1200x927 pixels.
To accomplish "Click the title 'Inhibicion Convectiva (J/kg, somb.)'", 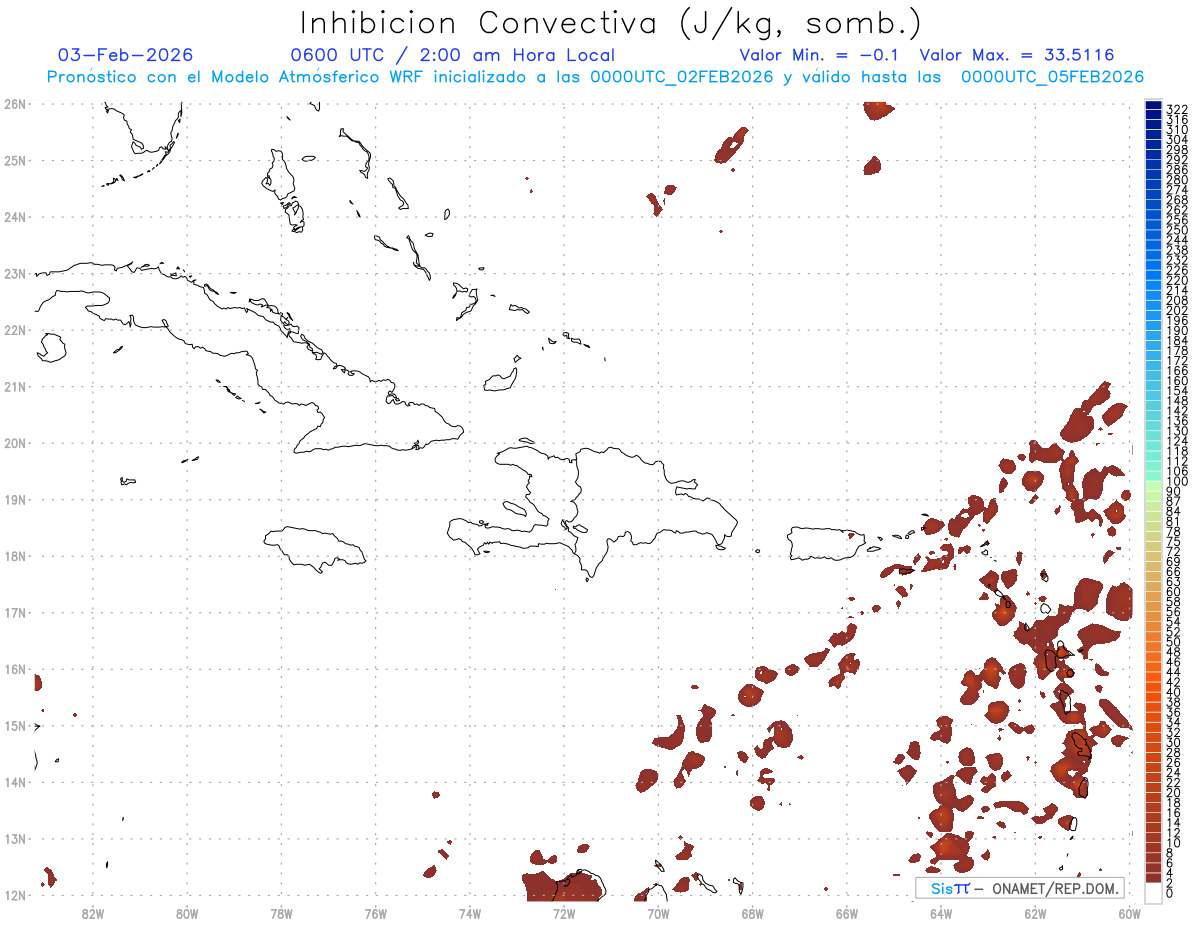I will [611, 23].
